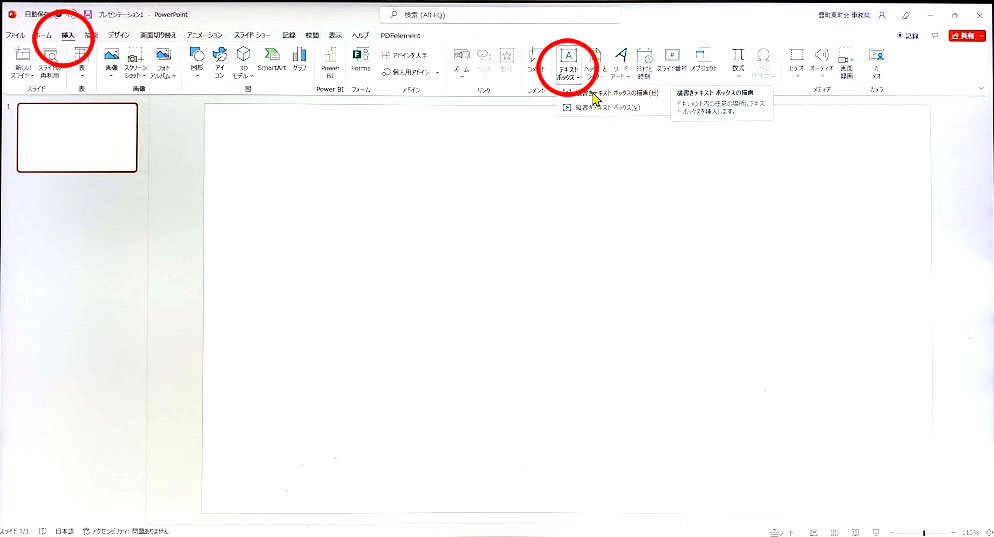Switch to the 記録 (Record) tab
The image size is (994, 537).
tap(289, 36)
